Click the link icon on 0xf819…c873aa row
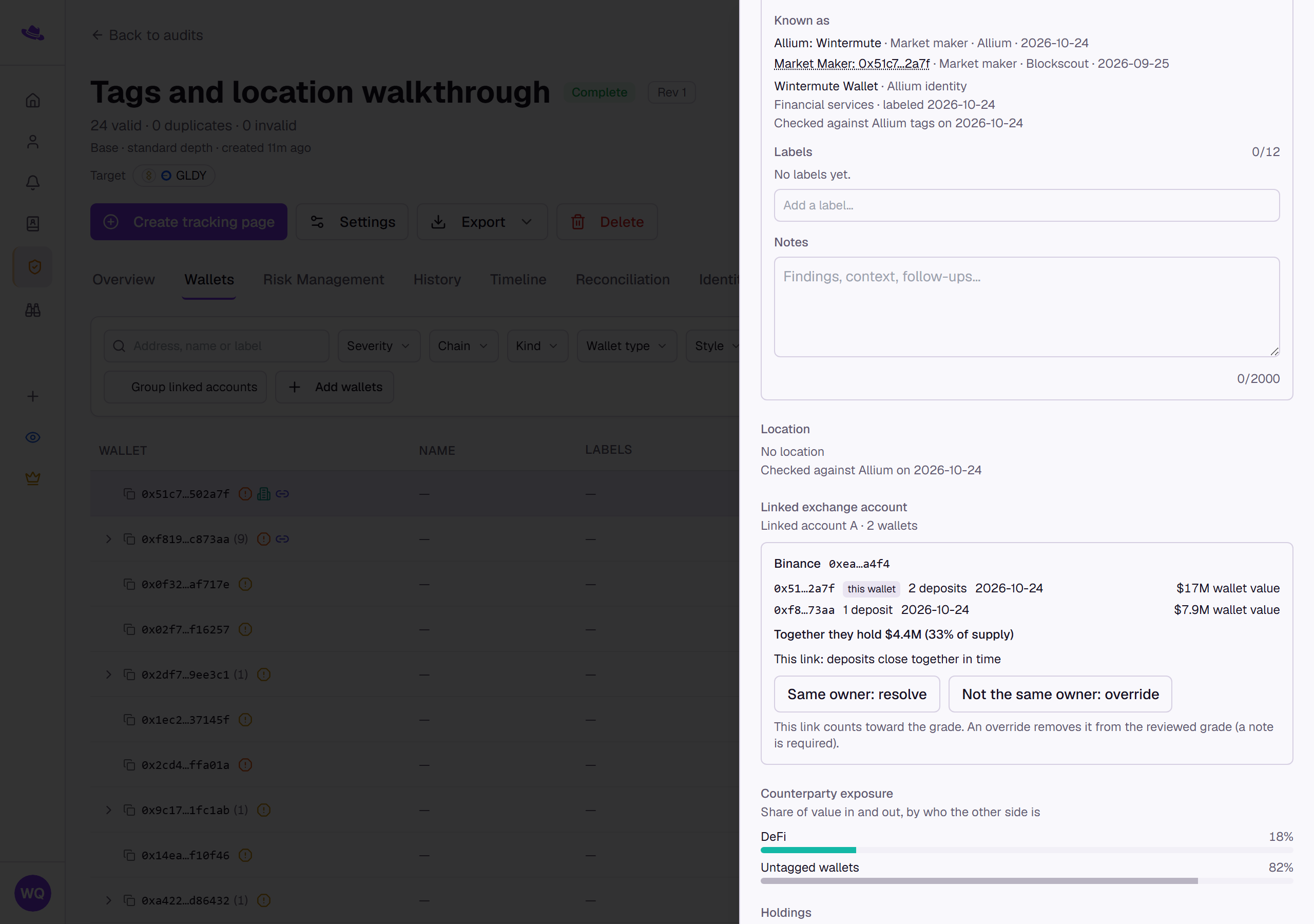The image size is (1314, 924). [282, 540]
